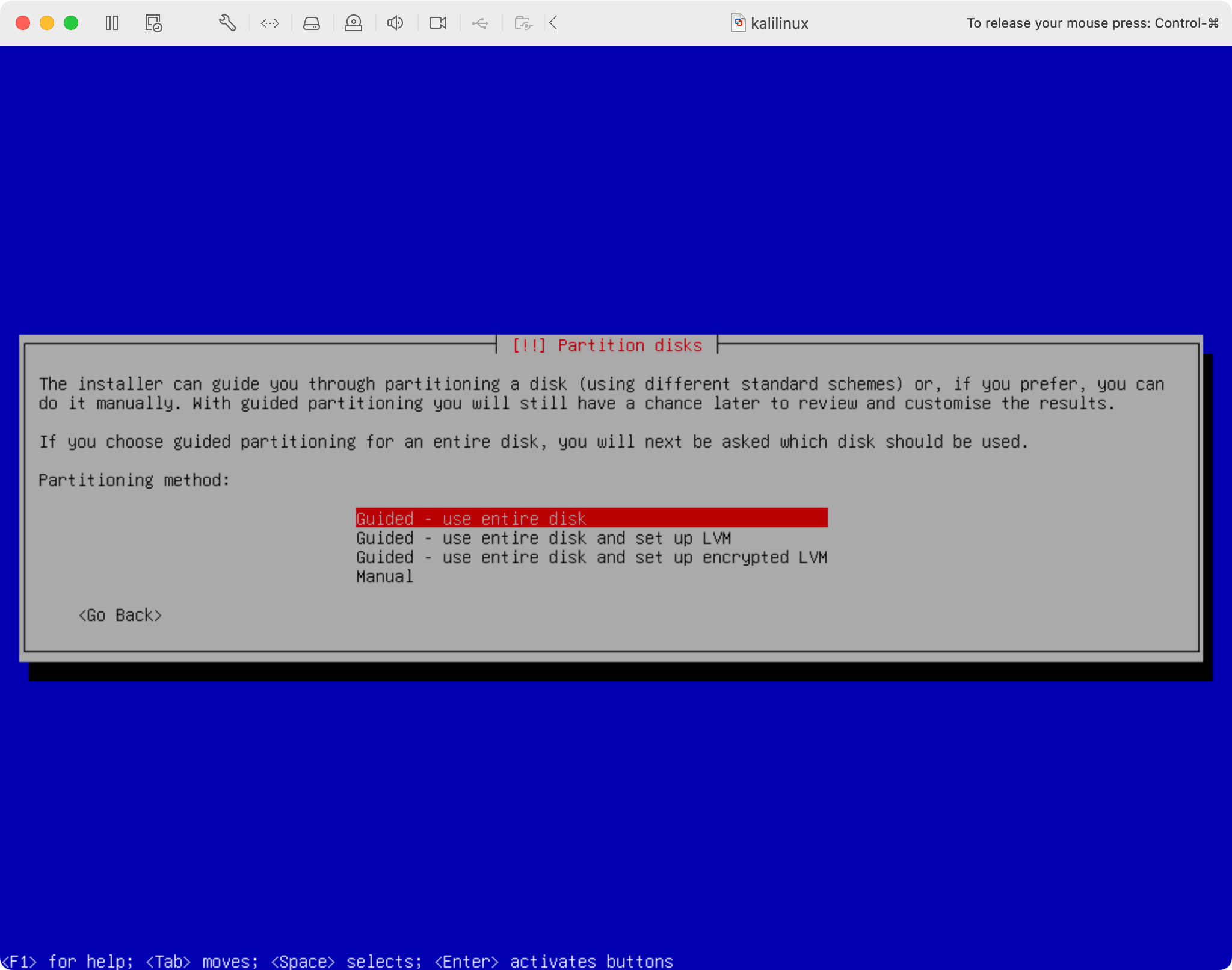Click the grayed-out clipboard toolbar icon
This screenshot has width=1232, height=970.
coord(522,23)
